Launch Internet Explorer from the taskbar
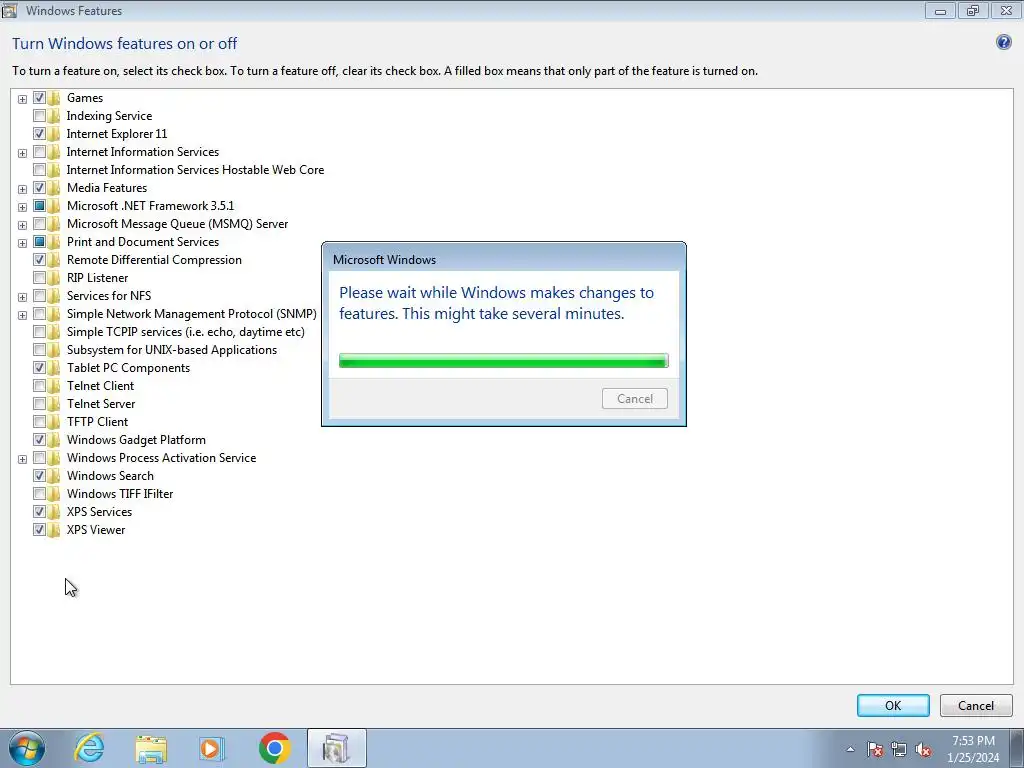 [x=89, y=748]
